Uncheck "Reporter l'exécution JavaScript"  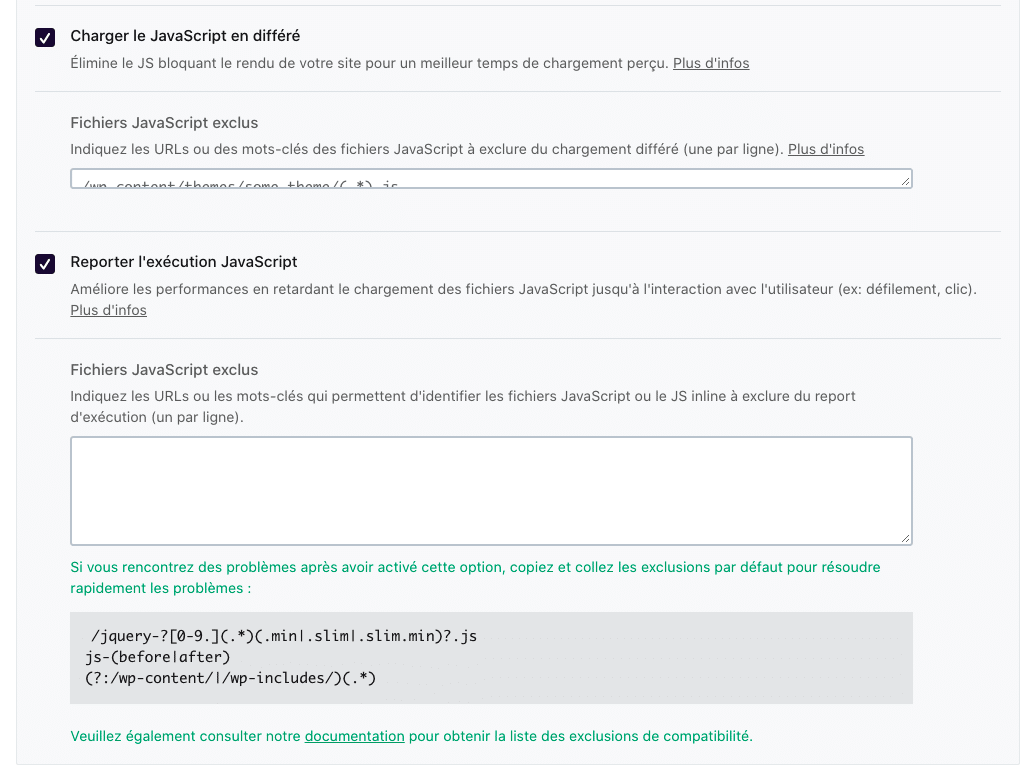click(44, 263)
